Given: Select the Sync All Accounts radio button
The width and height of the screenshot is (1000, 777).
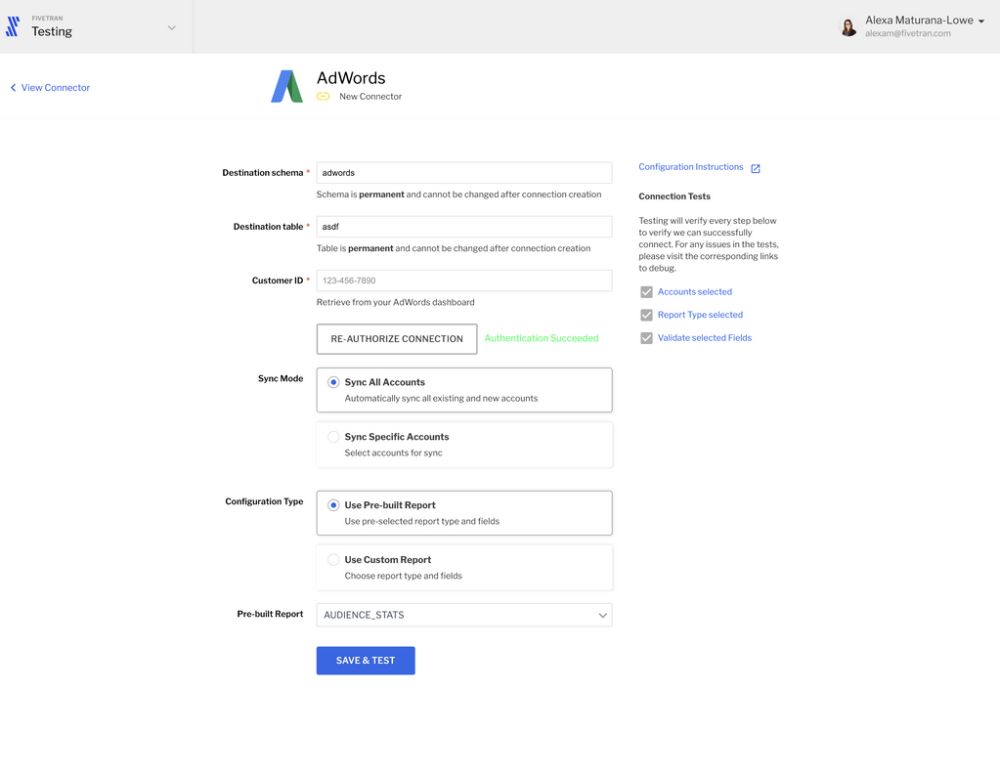Looking at the screenshot, I should tap(333, 382).
